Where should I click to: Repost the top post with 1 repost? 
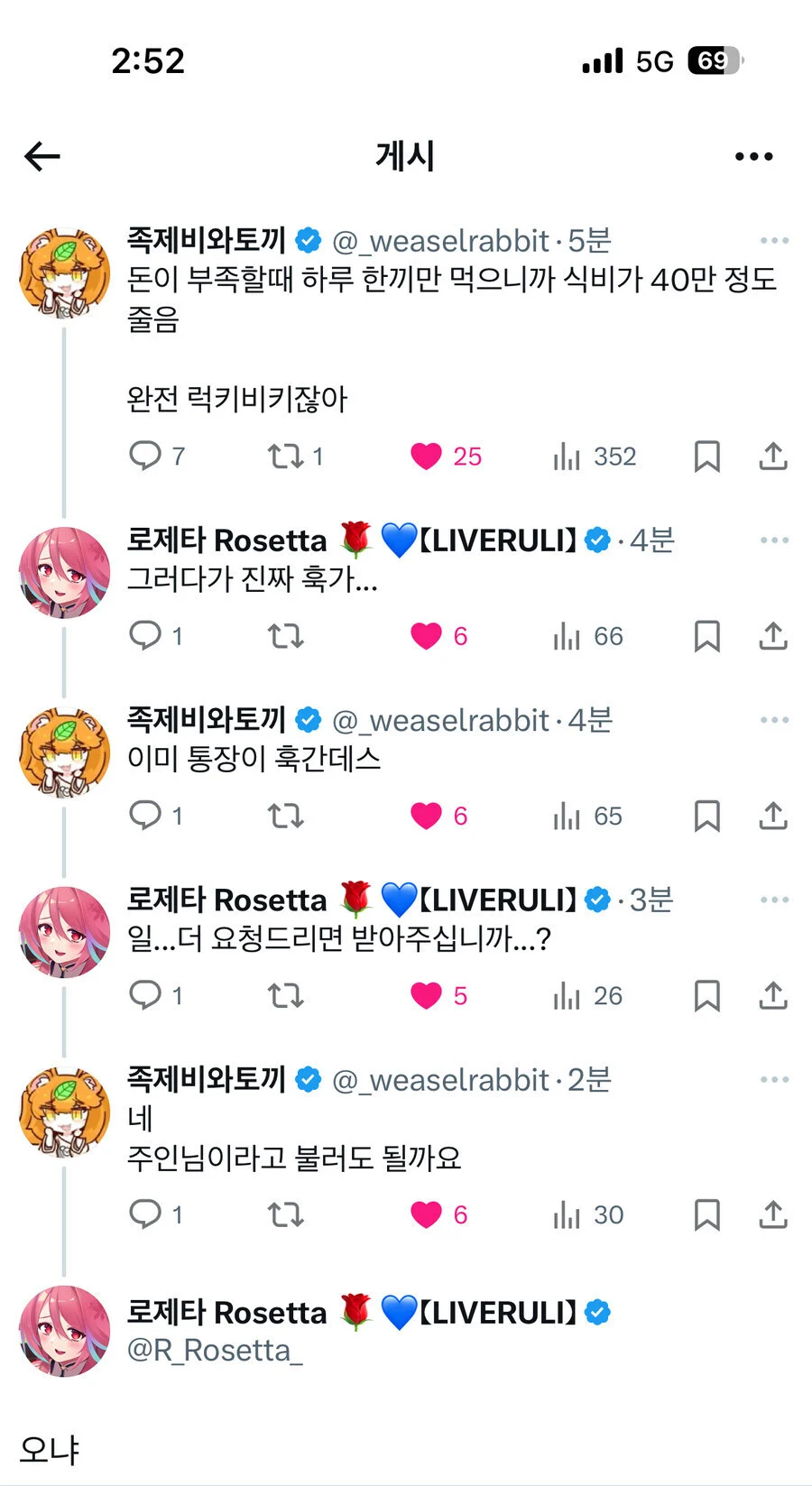click(x=295, y=456)
